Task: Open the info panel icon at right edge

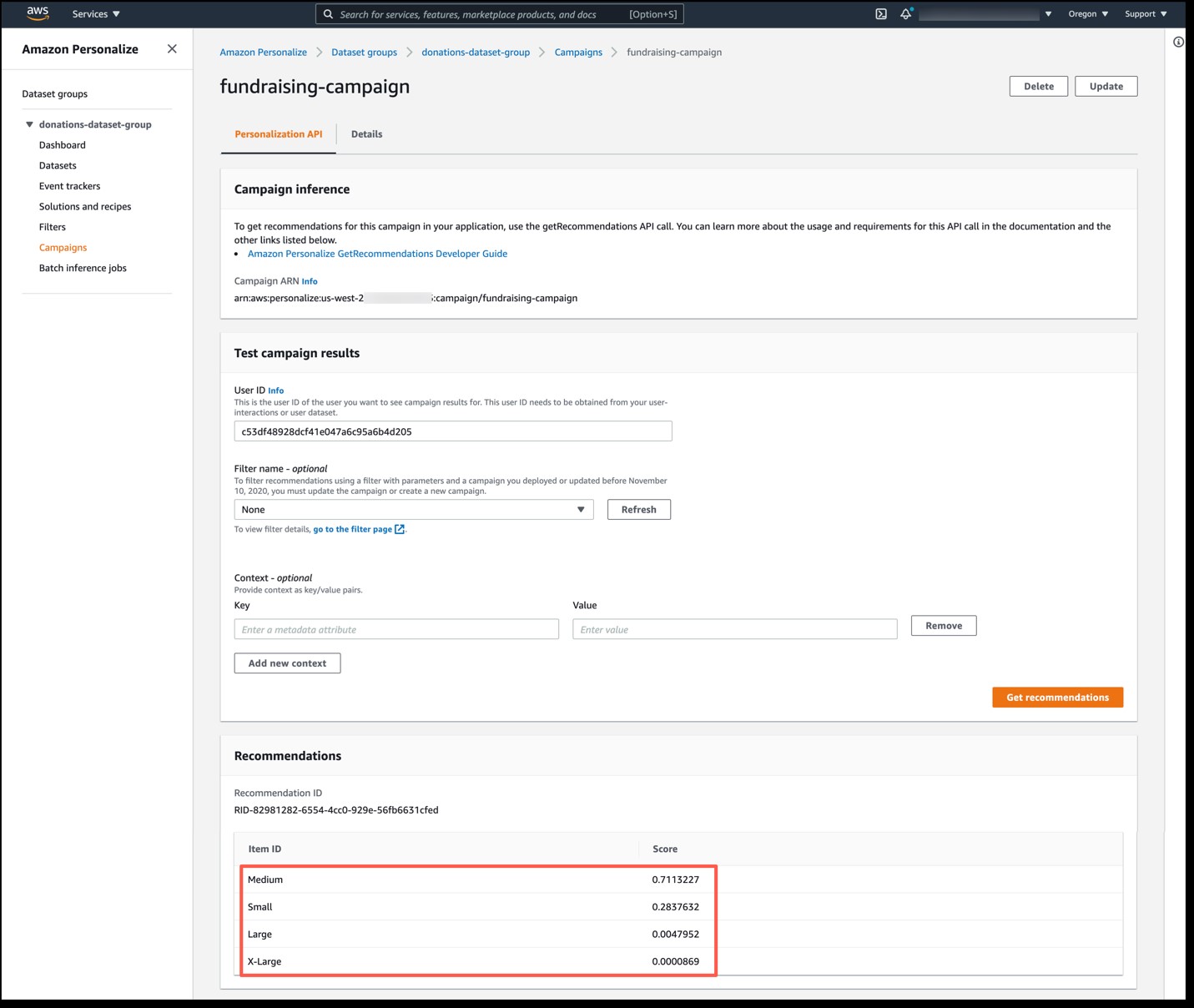Action: [x=1178, y=42]
